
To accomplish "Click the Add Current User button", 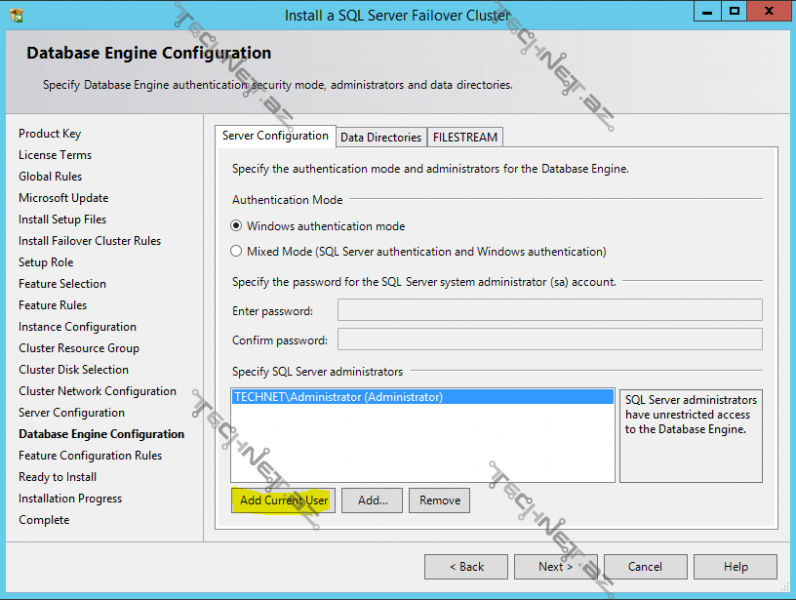I will (x=284, y=500).
